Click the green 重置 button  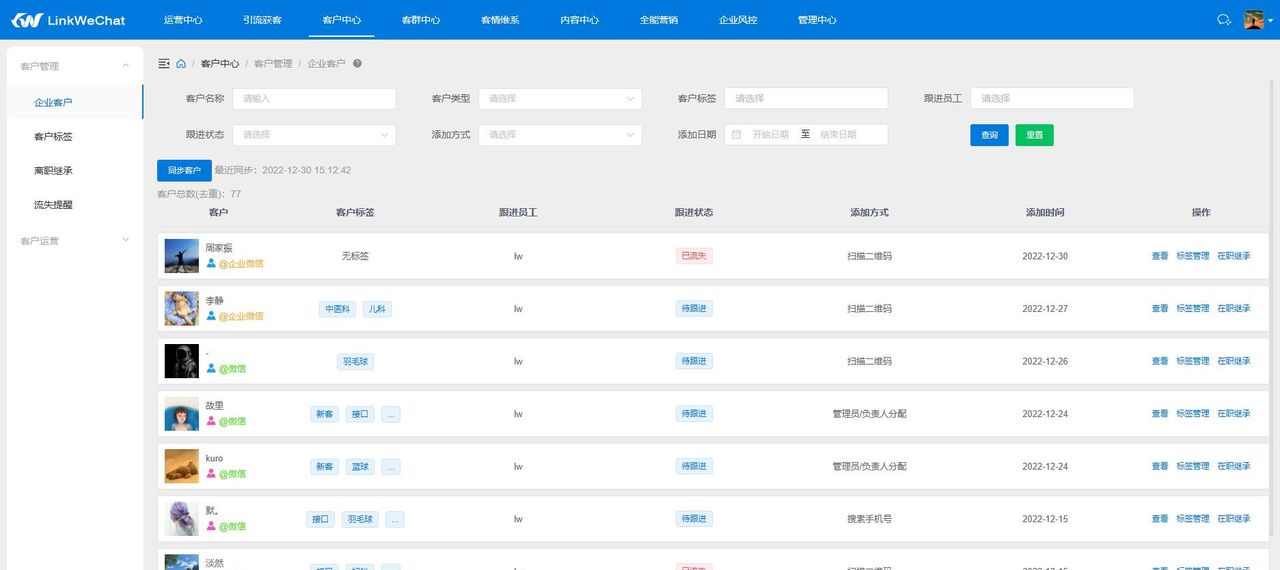tap(1034, 135)
